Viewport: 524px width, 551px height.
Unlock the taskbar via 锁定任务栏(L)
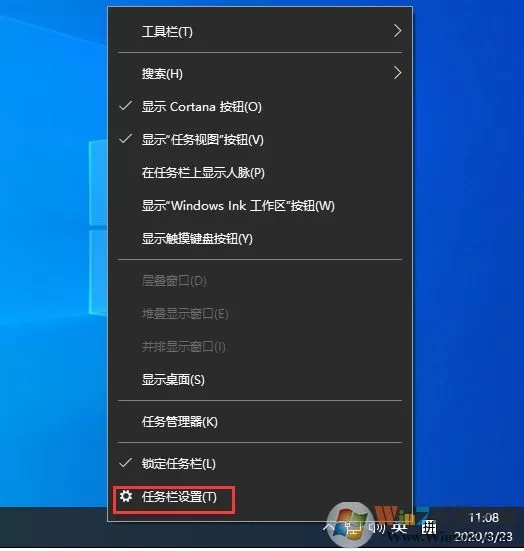click(260, 464)
